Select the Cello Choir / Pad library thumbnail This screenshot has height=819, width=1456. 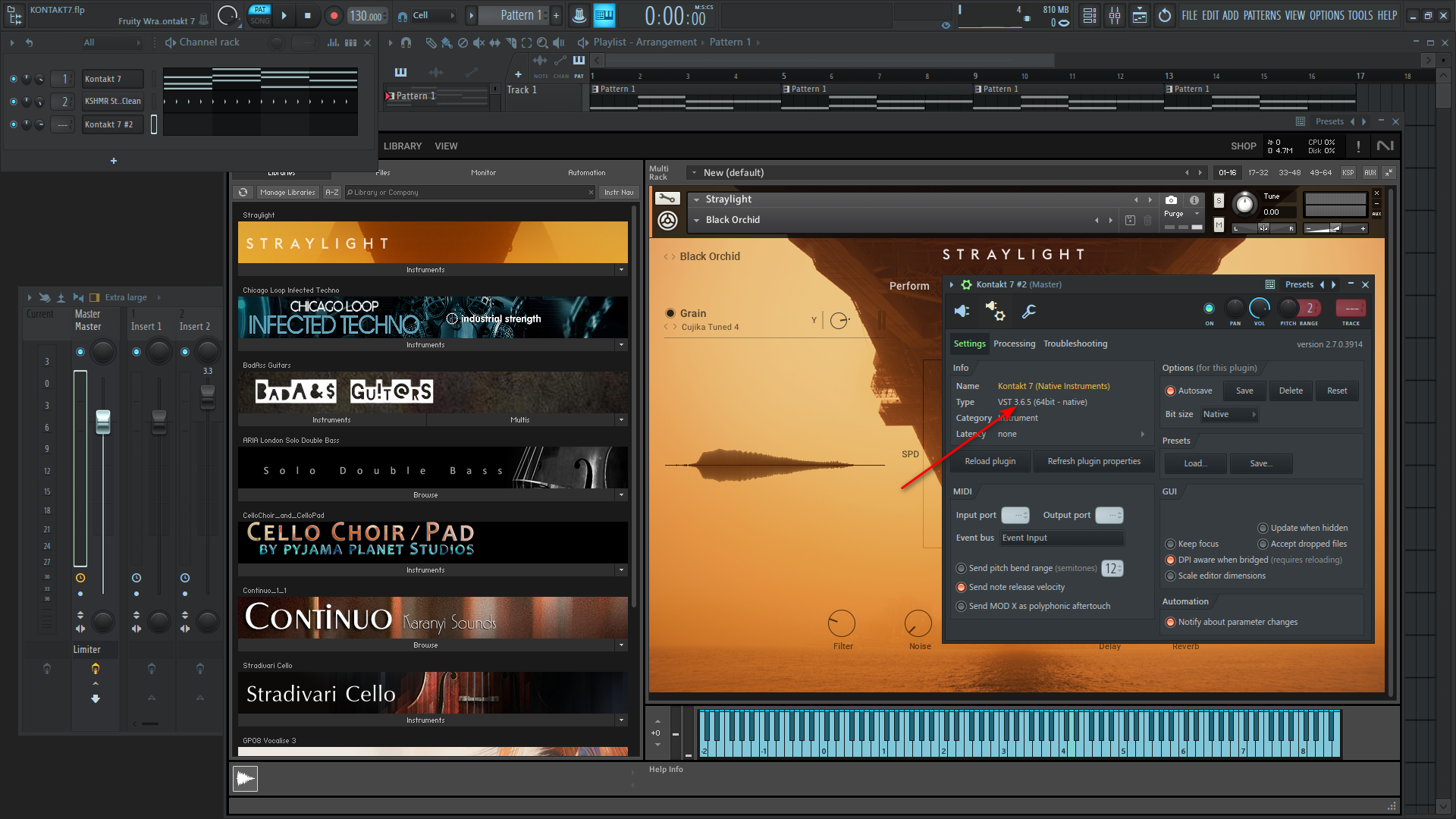click(x=433, y=542)
